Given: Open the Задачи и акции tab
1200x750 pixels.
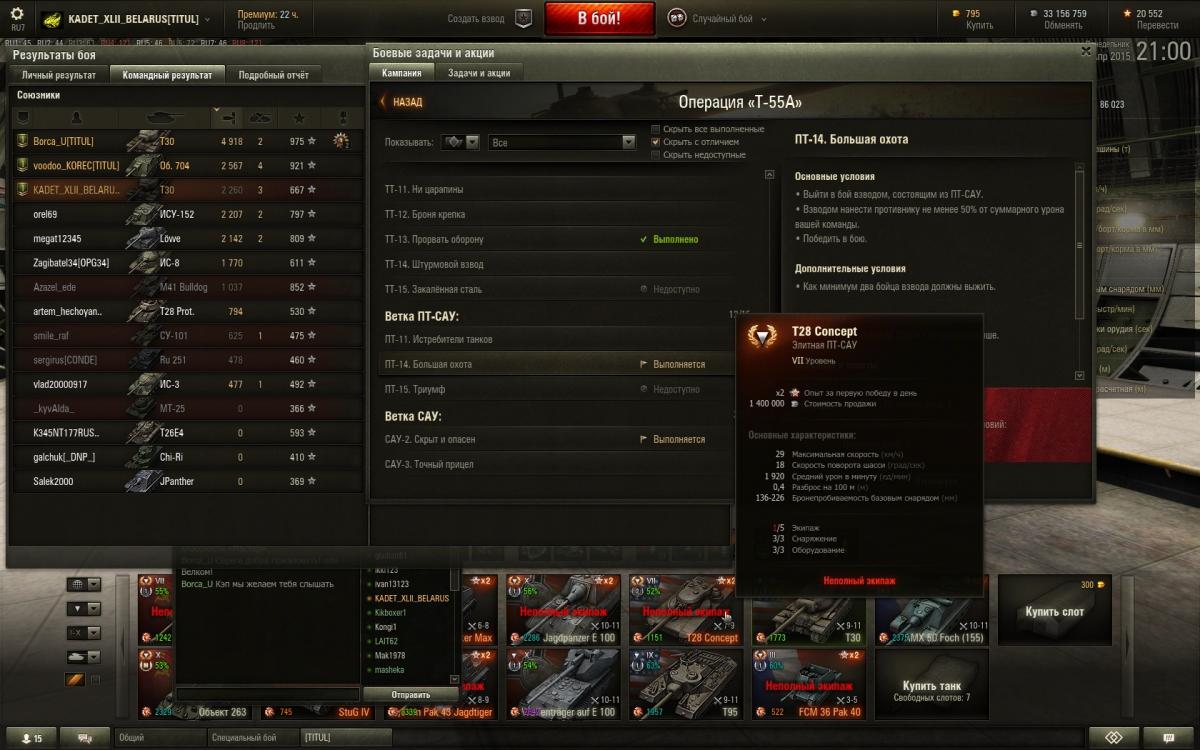Looking at the screenshot, I should tap(478, 73).
